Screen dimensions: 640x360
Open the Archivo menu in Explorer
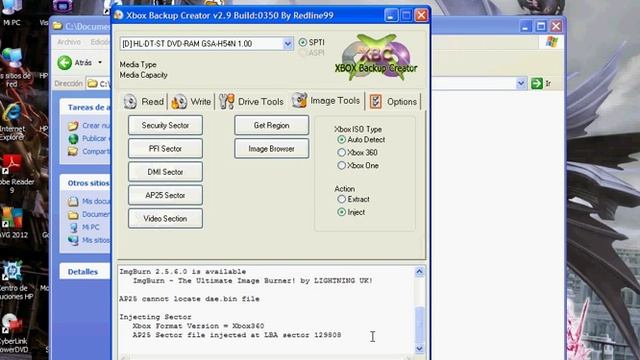tap(69, 42)
